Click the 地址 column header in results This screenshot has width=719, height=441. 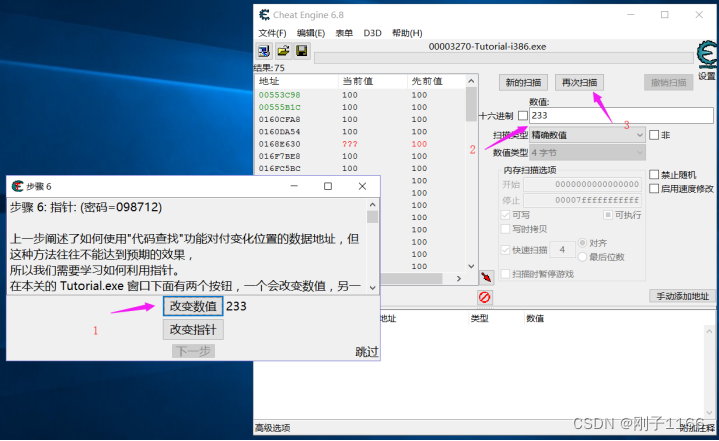[297, 81]
